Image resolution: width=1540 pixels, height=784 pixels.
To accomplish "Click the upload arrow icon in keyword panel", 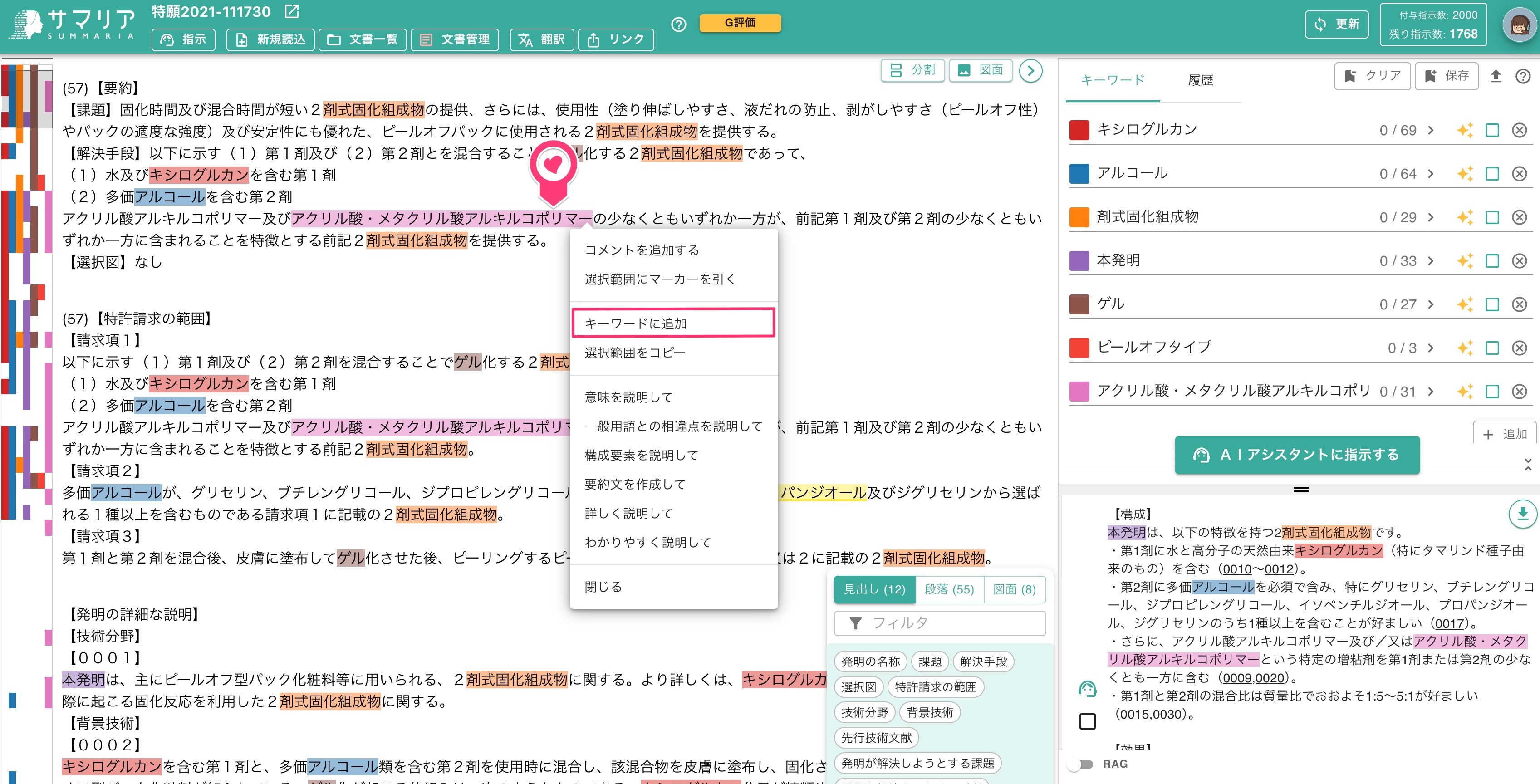I will click(x=1496, y=76).
